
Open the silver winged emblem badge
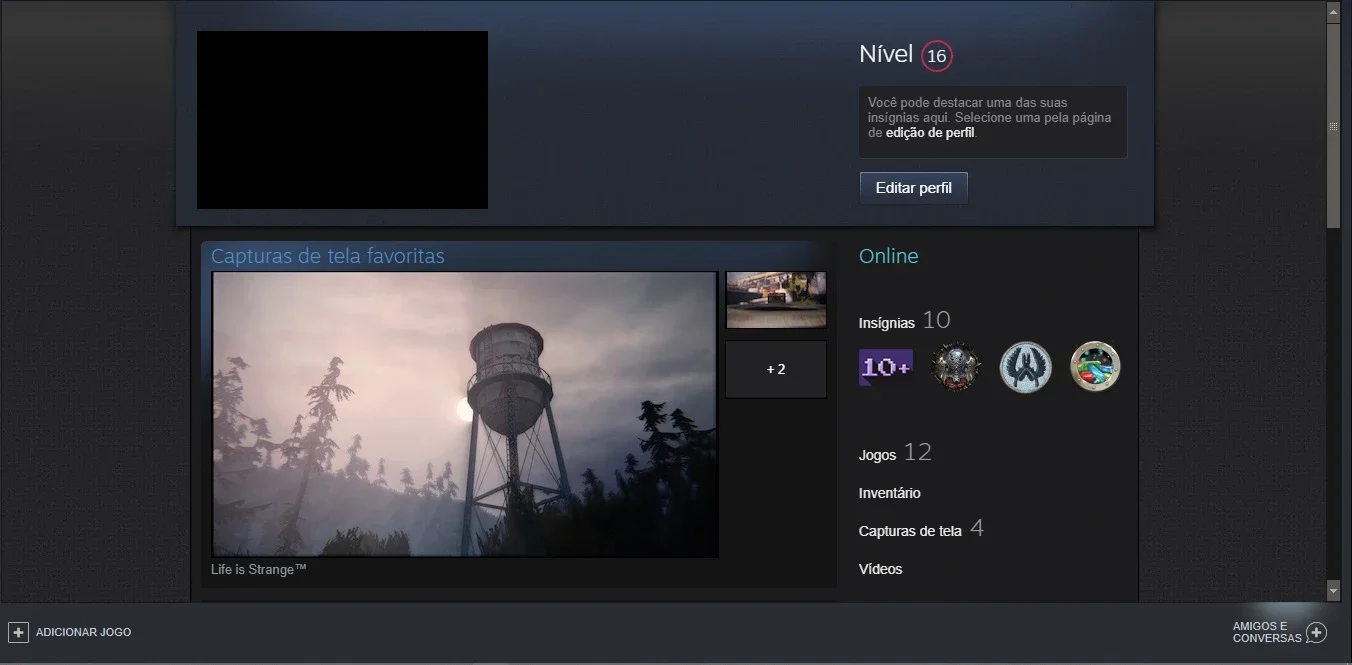[x=1026, y=367]
